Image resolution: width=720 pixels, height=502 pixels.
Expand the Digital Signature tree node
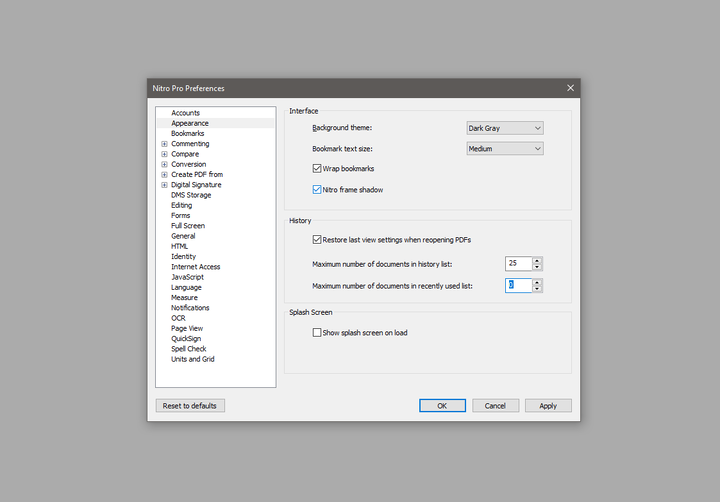click(x=164, y=185)
